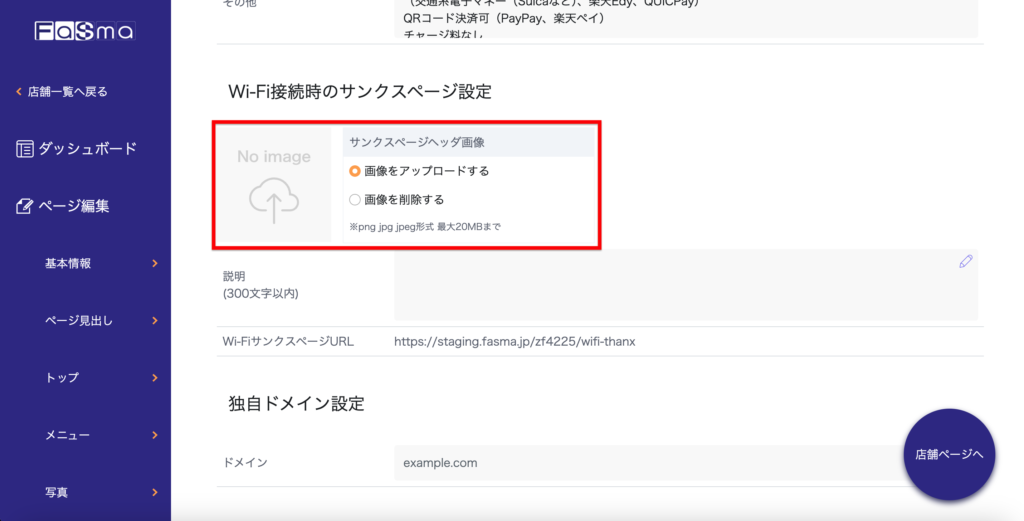Select 画像を削除する radio button

coord(355,199)
